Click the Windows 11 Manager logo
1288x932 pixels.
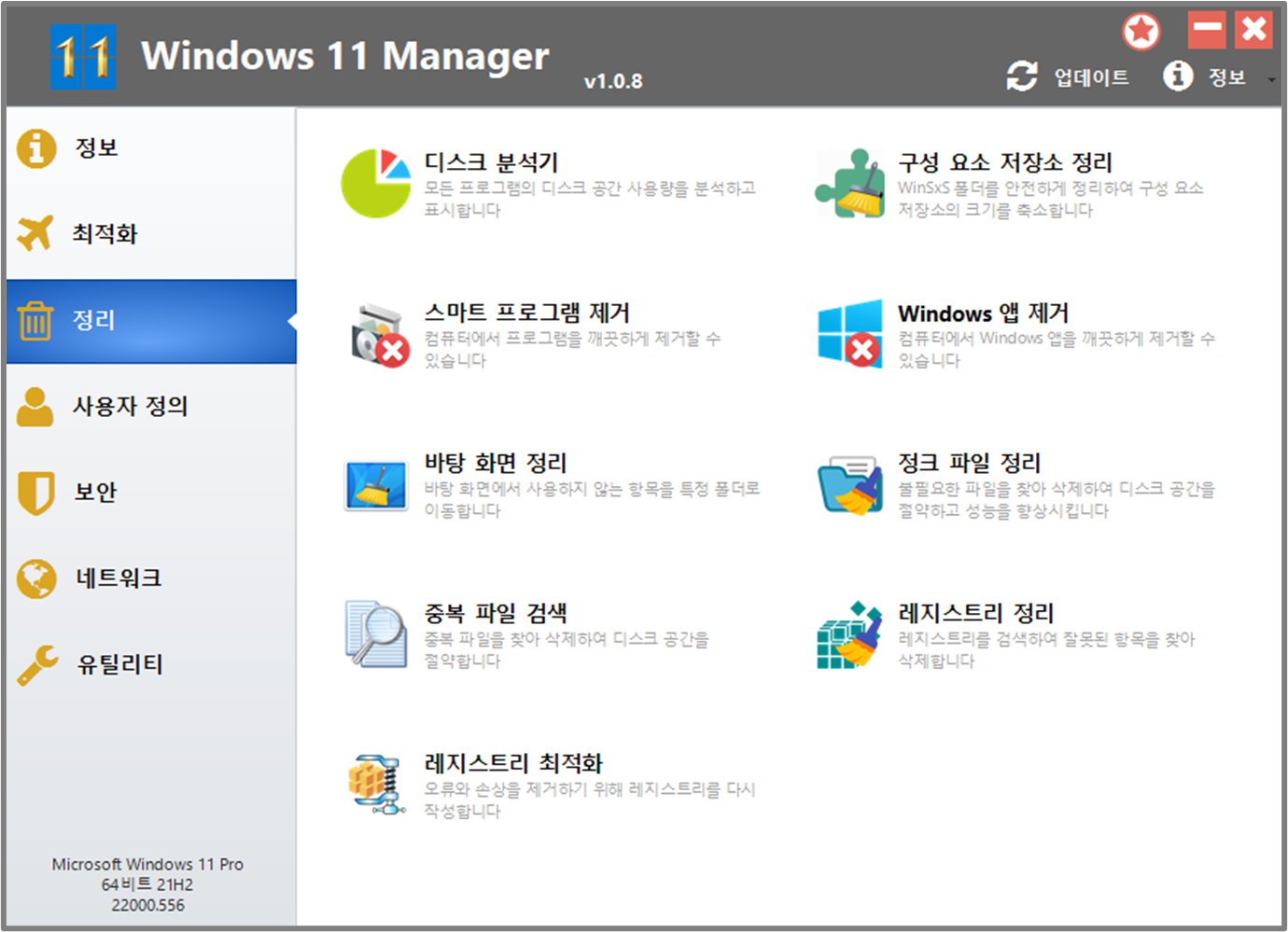(83, 57)
